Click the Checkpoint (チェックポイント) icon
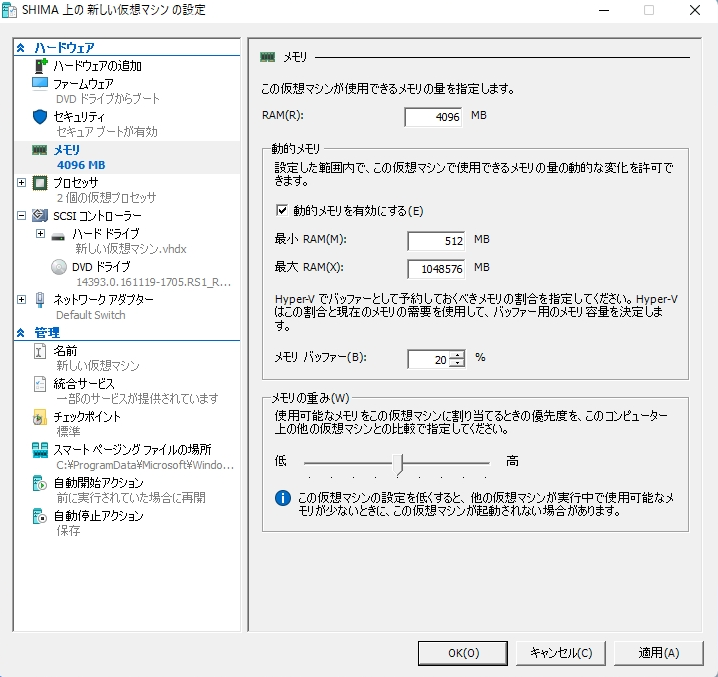This screenshot has width=718, height=677. [40, 417]
